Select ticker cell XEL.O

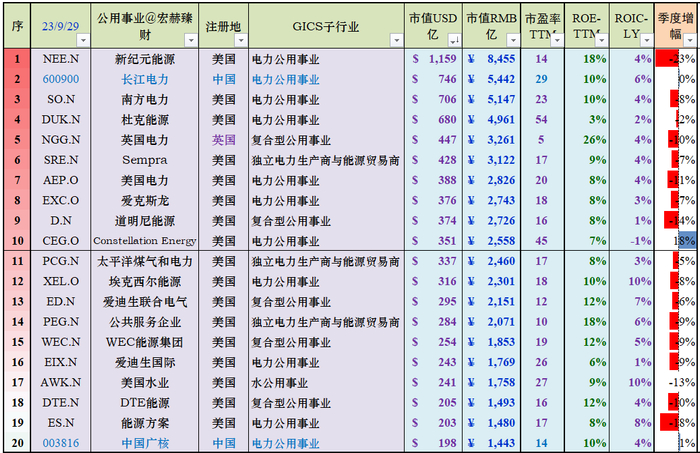[61, 281]
